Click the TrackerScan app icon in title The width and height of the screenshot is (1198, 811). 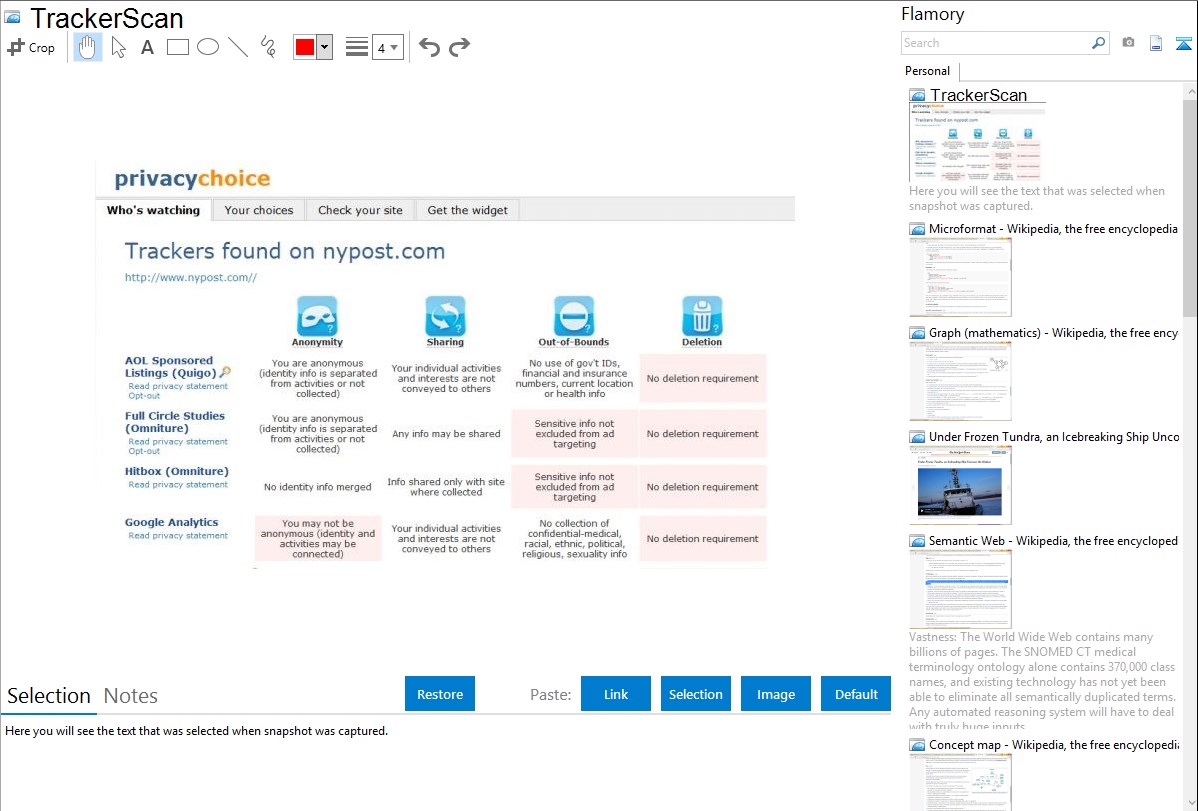[x=12, y=18]
